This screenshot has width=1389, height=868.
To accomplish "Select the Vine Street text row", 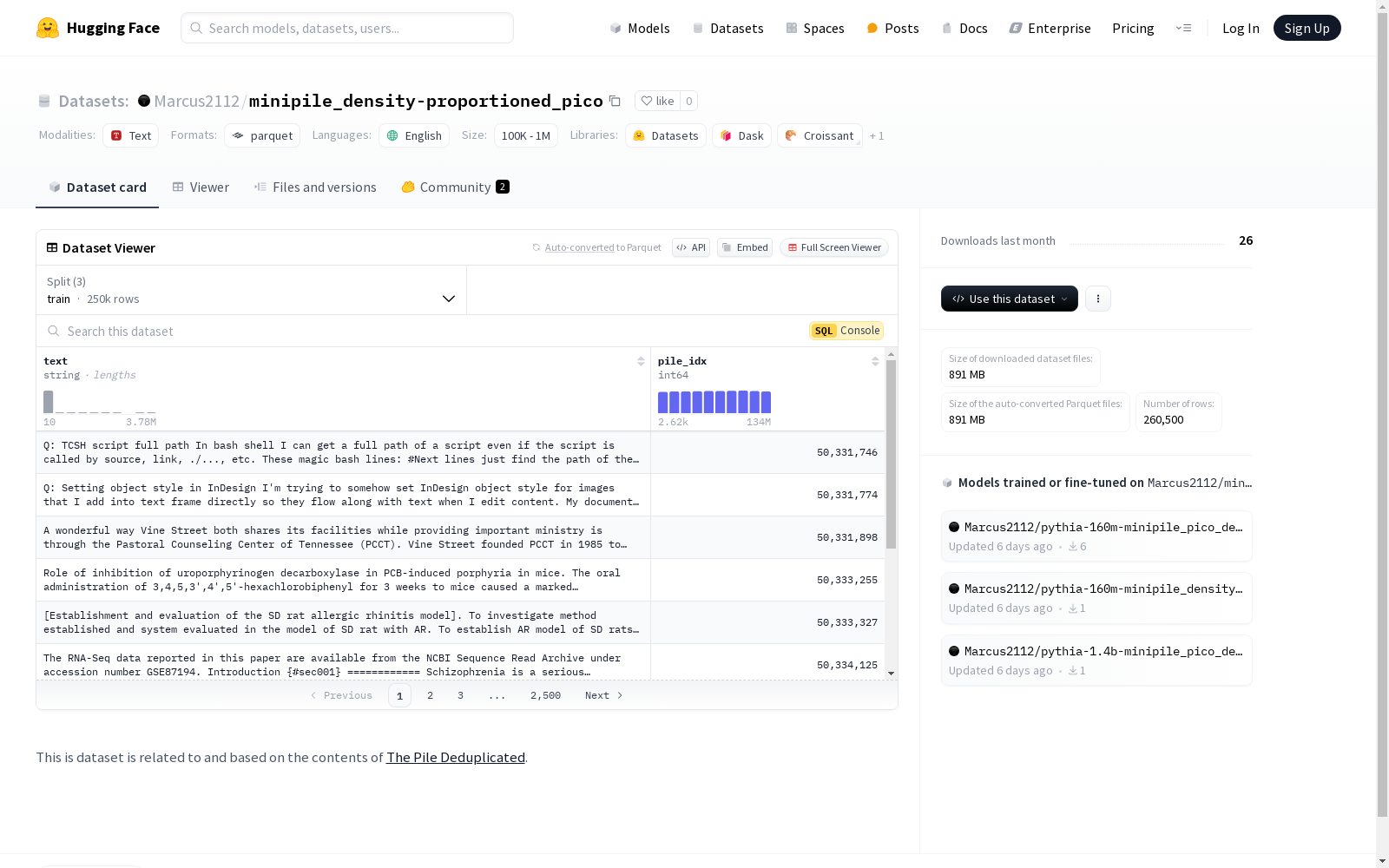I will click(x=461, y=537).
